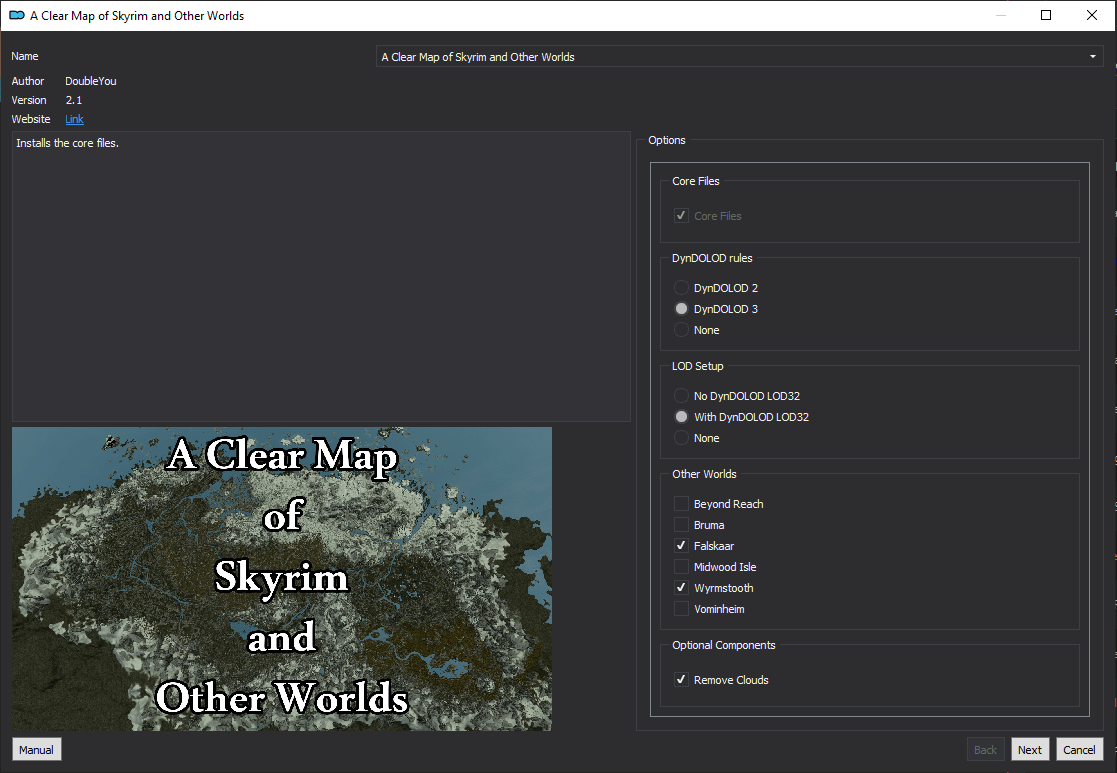Screen dimensions: 1117x773
Task: Close the installer window
Action: pos(1092,15)
